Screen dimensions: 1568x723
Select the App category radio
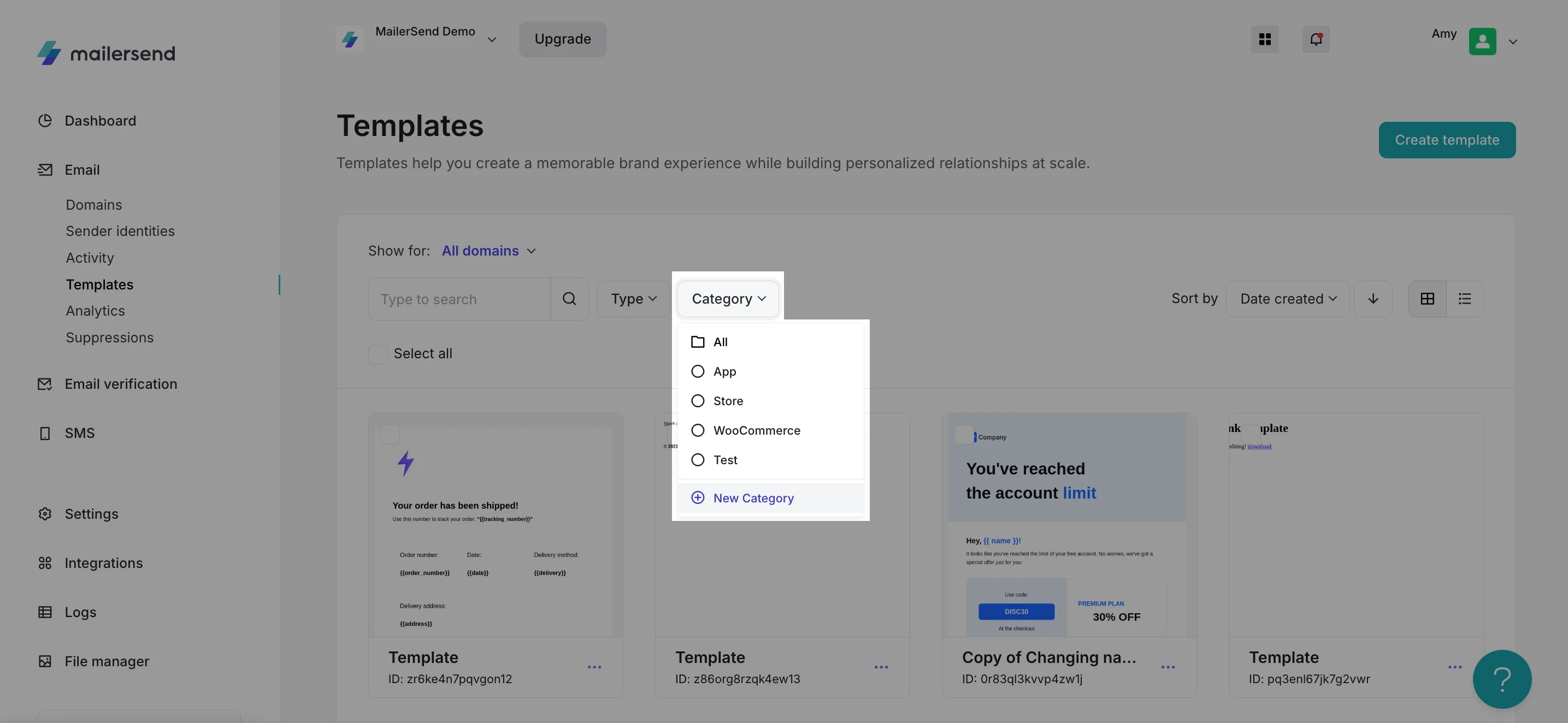coord(698,372)
